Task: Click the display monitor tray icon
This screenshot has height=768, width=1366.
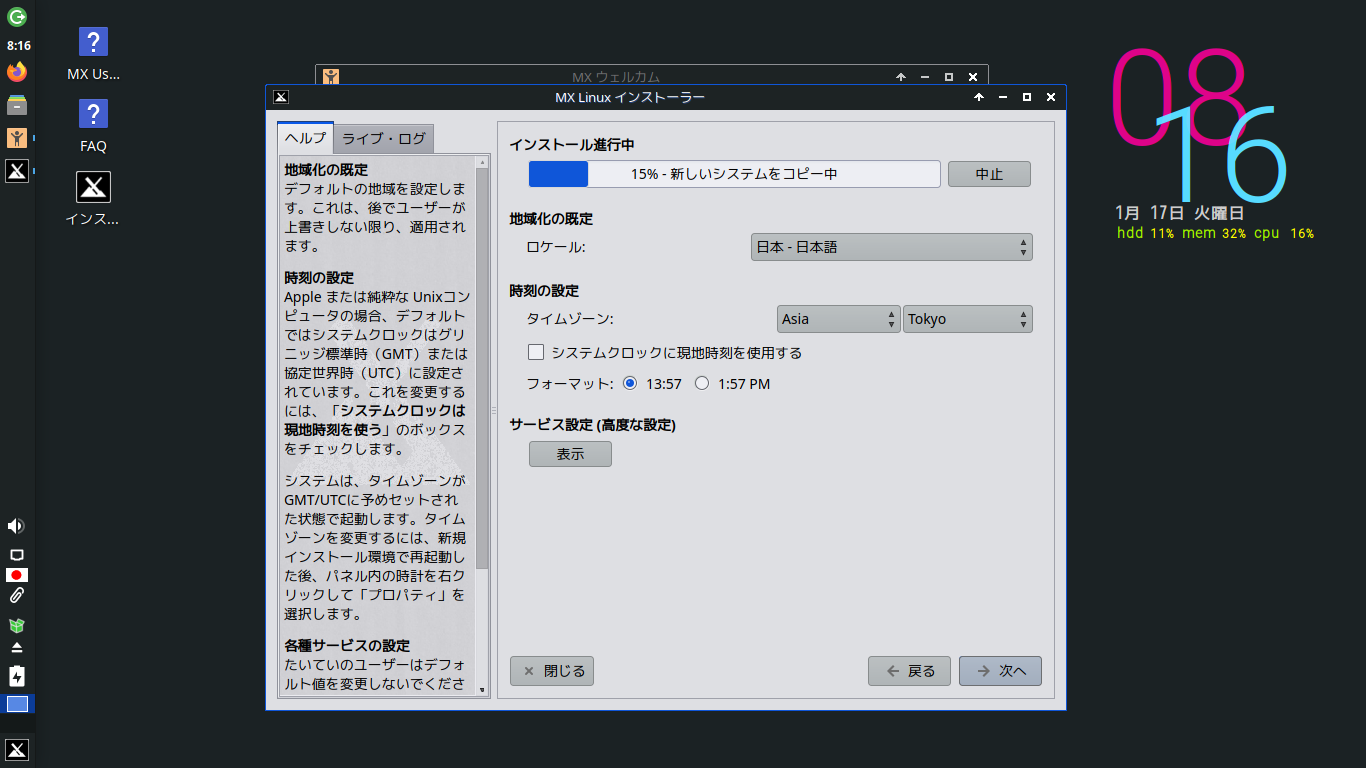Action: click(16, 555)
